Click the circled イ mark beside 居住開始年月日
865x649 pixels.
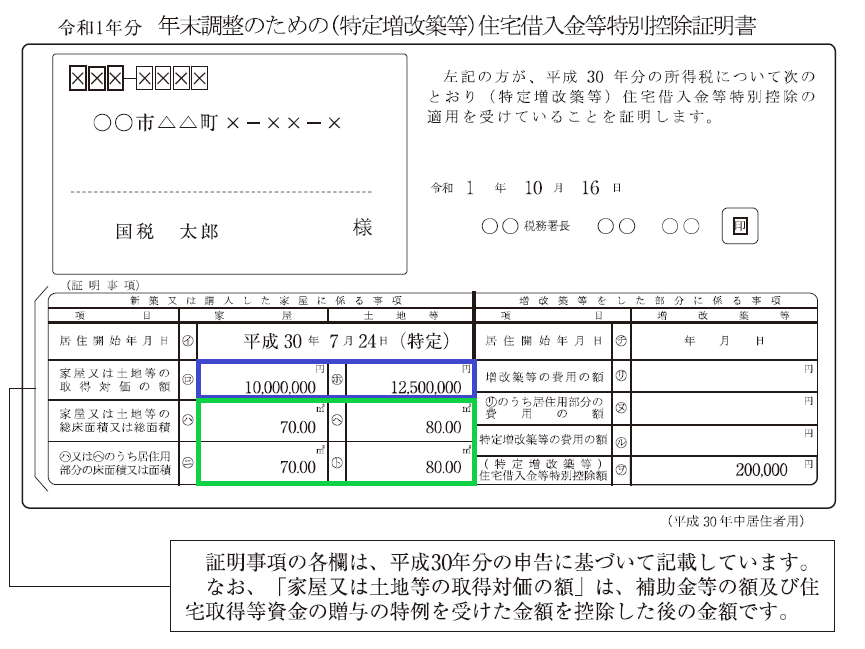189,340
